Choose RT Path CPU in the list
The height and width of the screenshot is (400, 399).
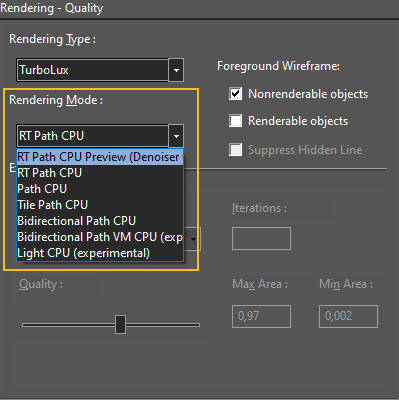100,173
